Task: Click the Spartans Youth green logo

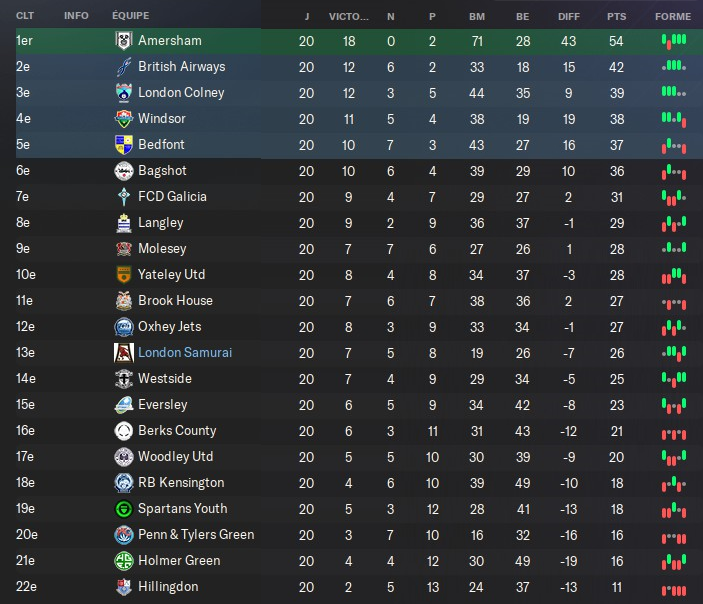Action: tap(123, 509)
